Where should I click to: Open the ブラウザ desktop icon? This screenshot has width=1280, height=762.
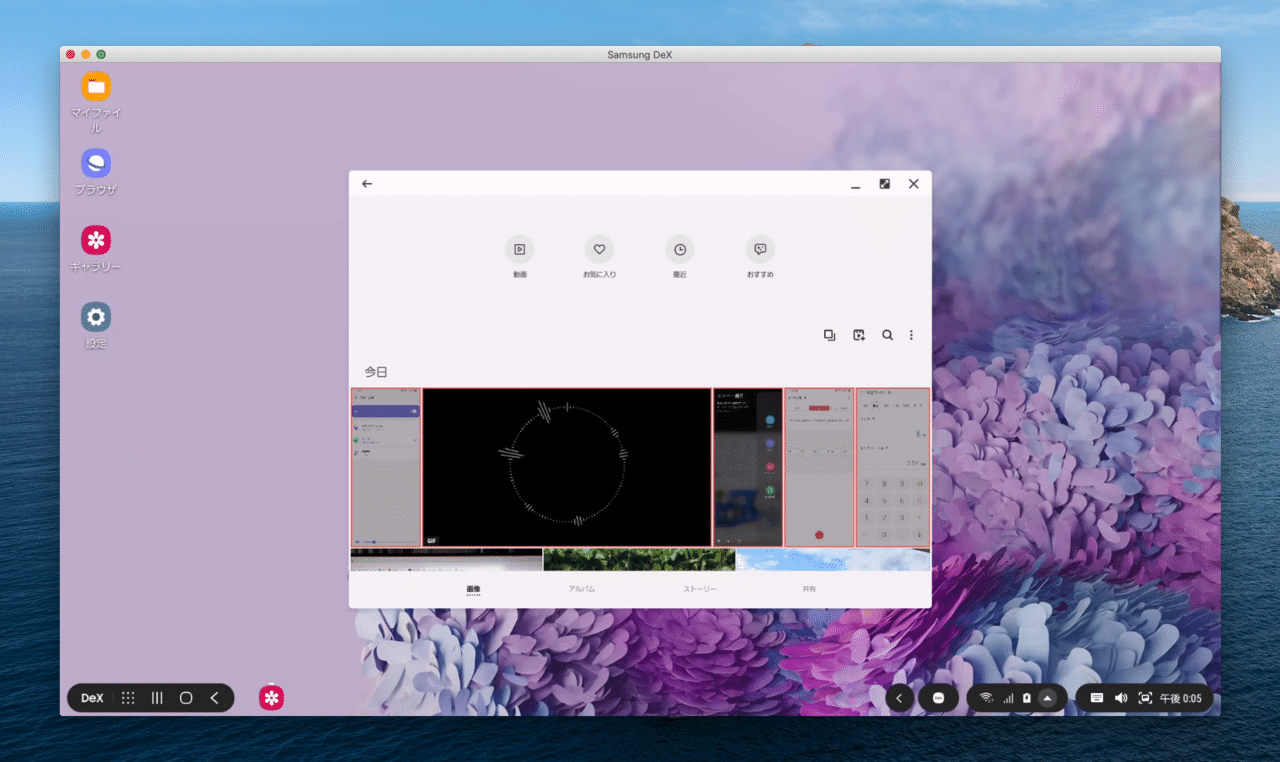click(96, 163)
